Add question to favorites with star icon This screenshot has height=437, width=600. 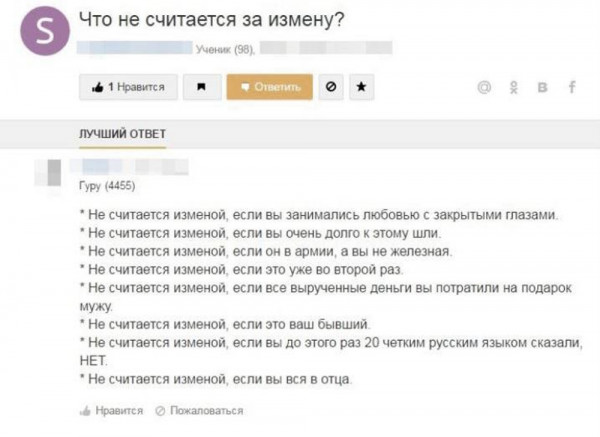[360, 88]
